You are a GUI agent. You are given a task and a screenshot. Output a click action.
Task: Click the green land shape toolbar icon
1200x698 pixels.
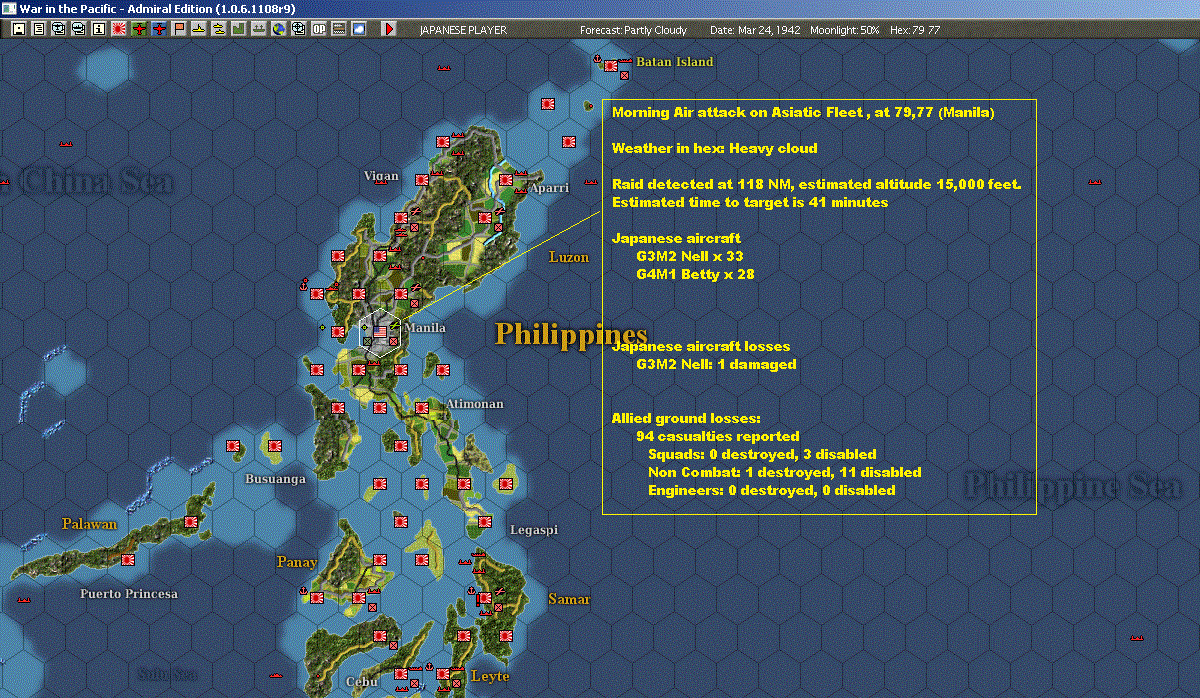[239, 30]
